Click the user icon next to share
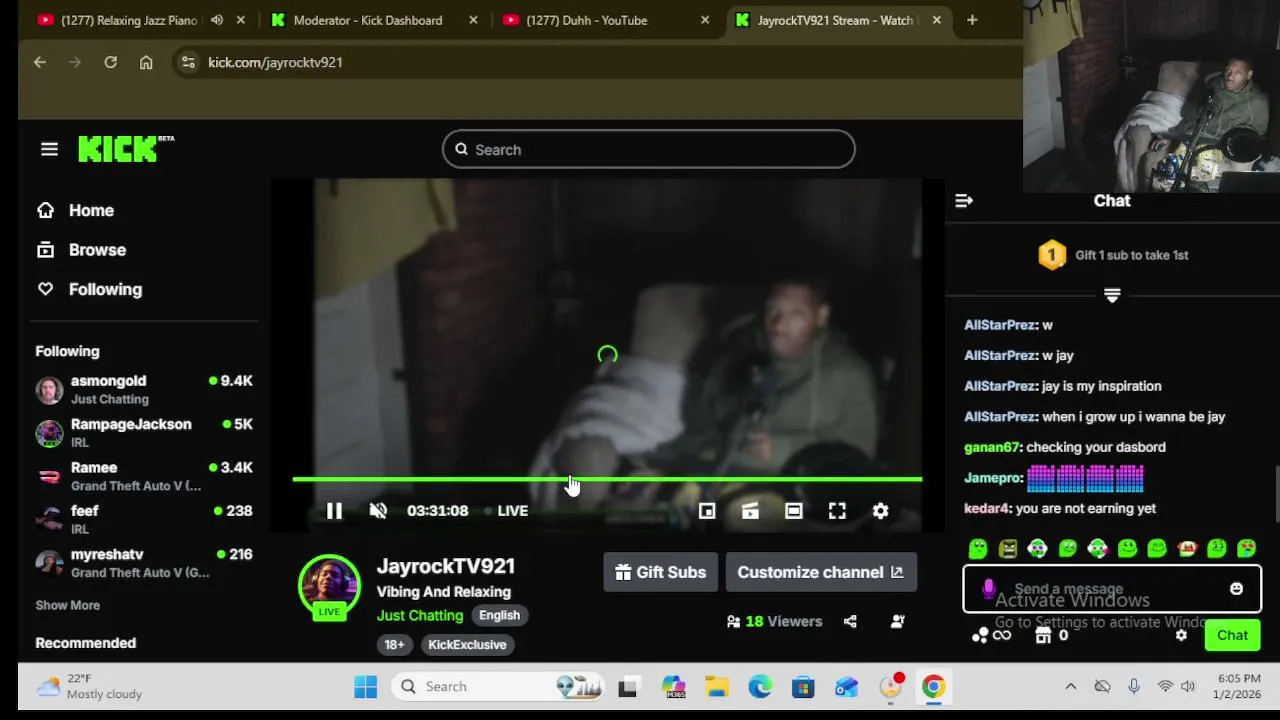The image size is (1280, 720). 898,621
